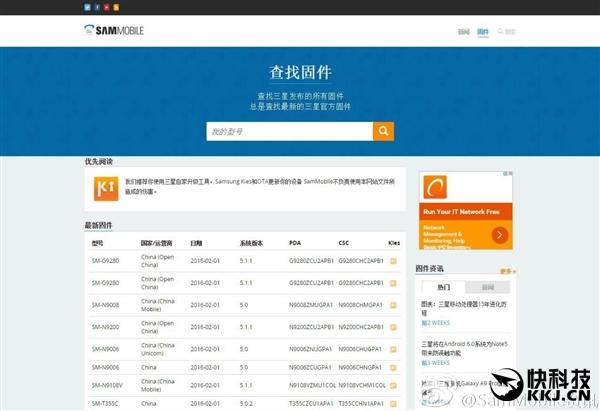Click PDA value N9200ZCU2APB1
This screenshot has width=600, height=411.
pyautogui.click(x=311, y=327)
